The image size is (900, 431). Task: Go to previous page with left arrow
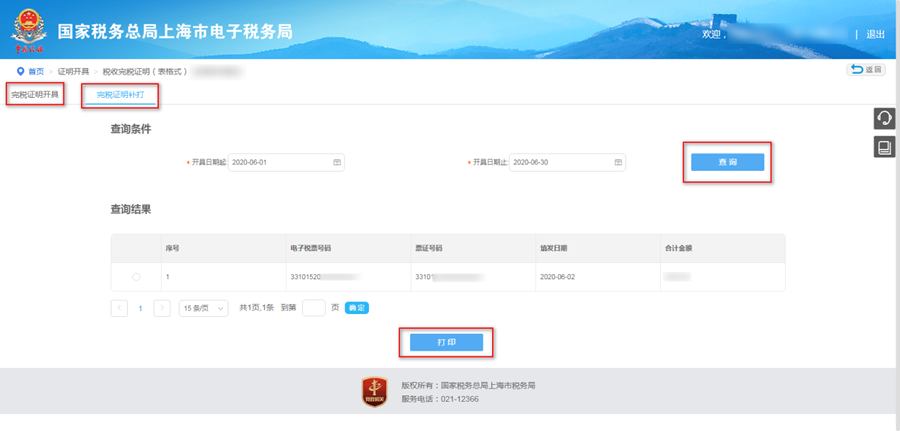tap(120, 308)
